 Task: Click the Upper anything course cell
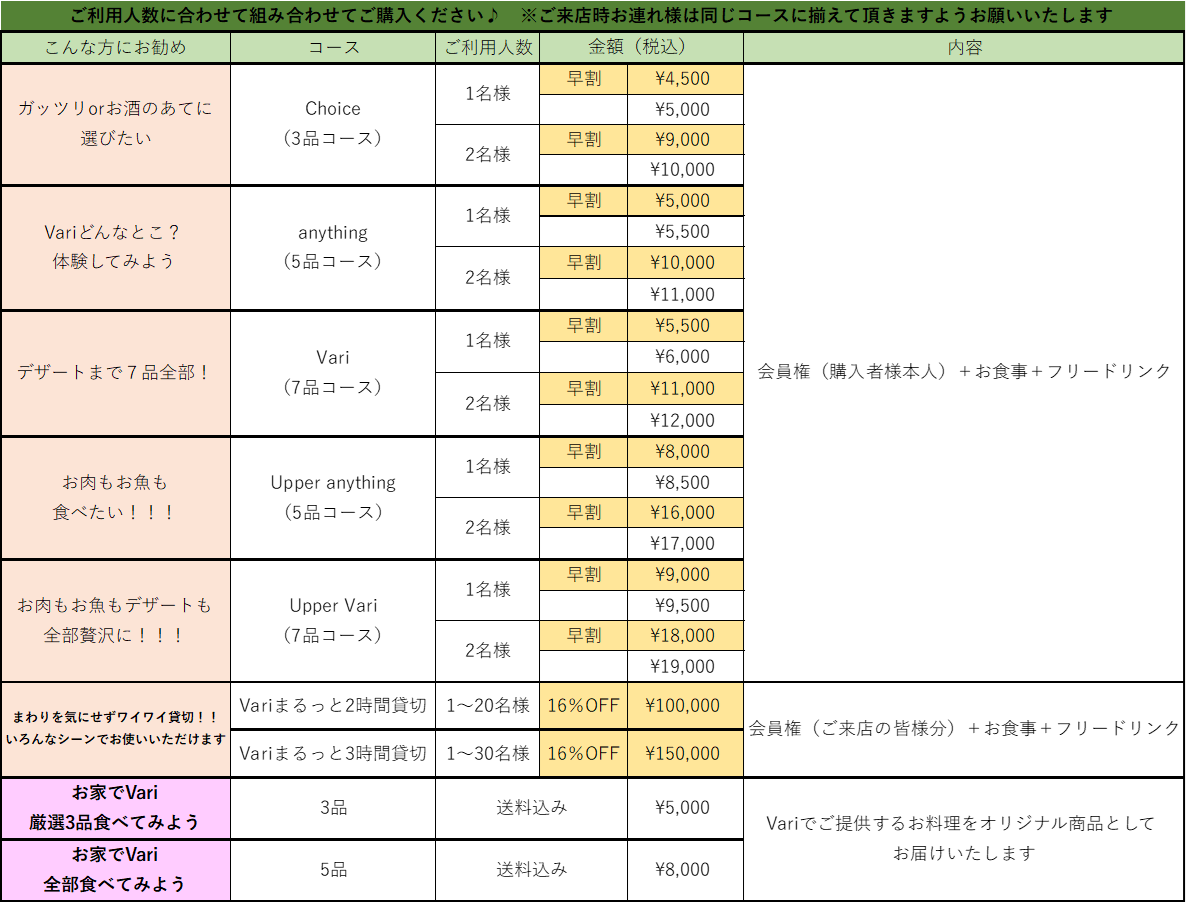tap(333, 497)
